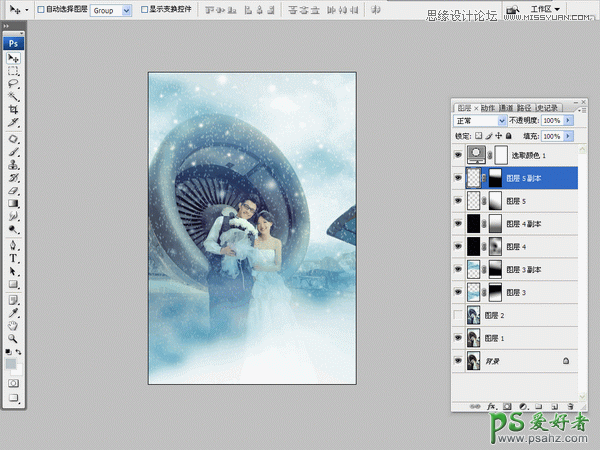Show the hidden 图层 2 layer
Image resolution: width=600 pixels, height=450 pixels.
pos(458,314)
